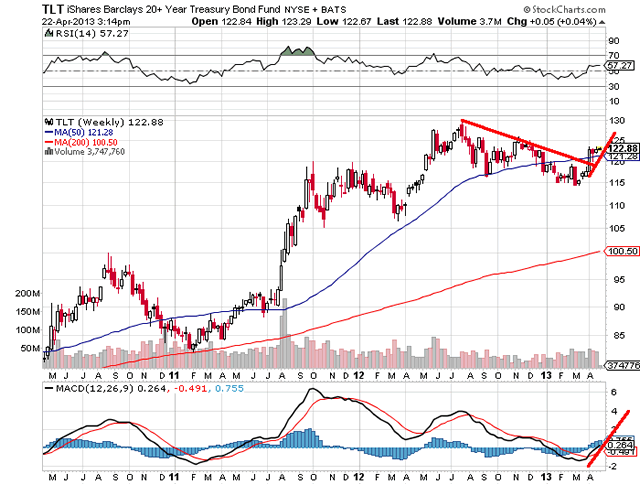Click the 0.264 MACD value tag on the right axis
Viewport: 640px width, 485px height.
[x=620, y=445]
